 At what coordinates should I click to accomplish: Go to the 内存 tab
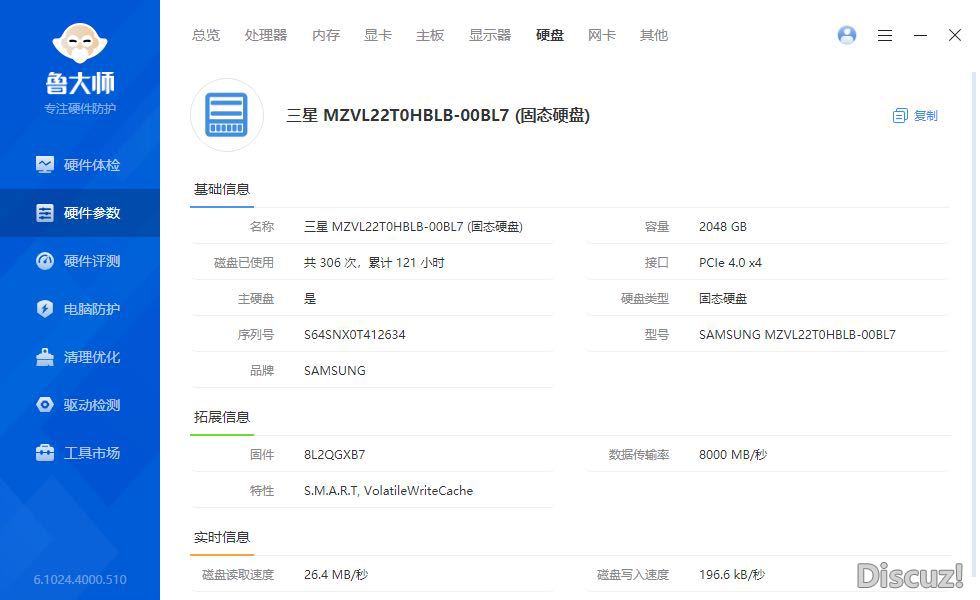point(326,35)
